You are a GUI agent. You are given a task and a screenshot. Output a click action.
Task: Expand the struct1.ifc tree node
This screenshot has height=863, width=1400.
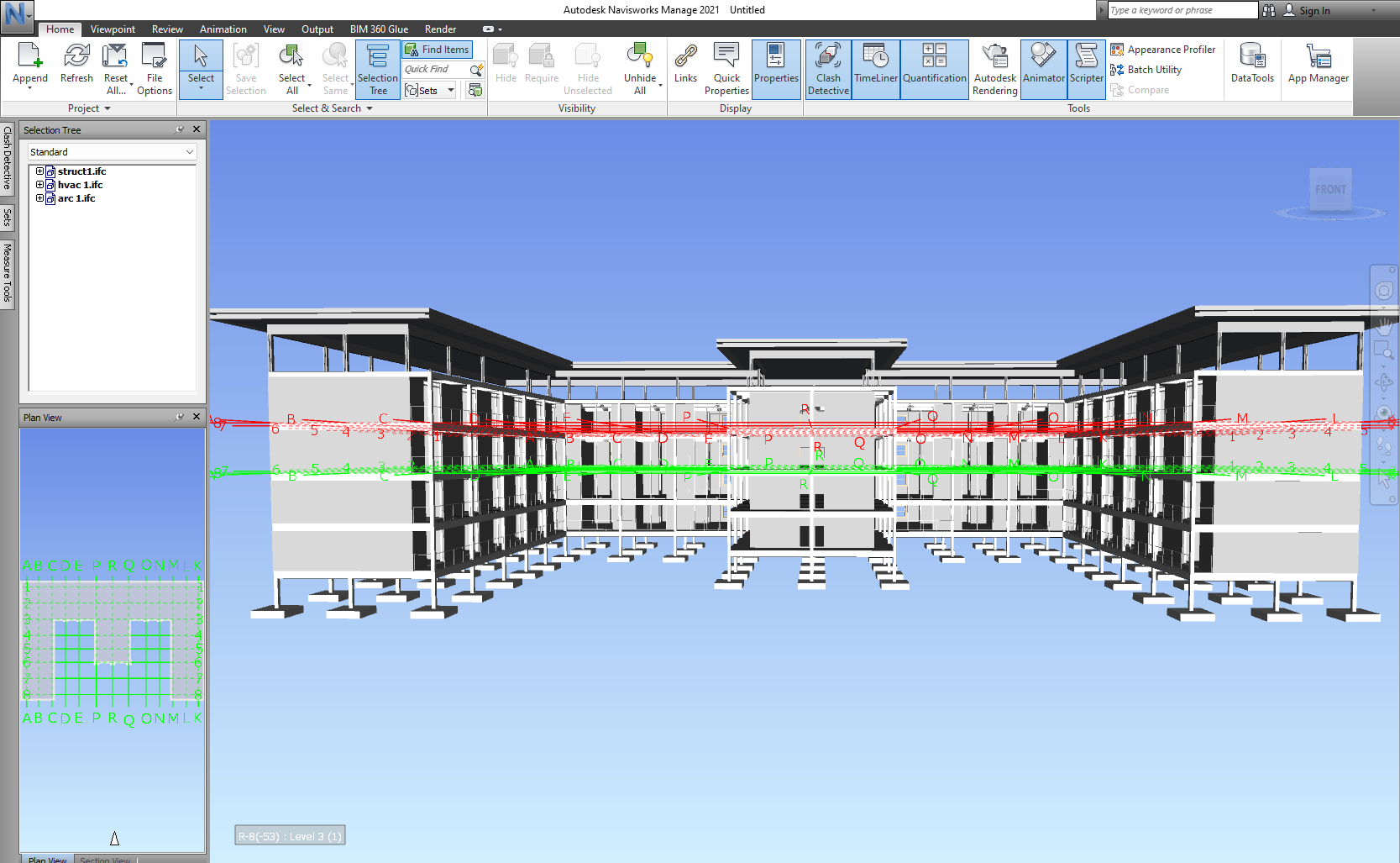[x=39, y=171]
